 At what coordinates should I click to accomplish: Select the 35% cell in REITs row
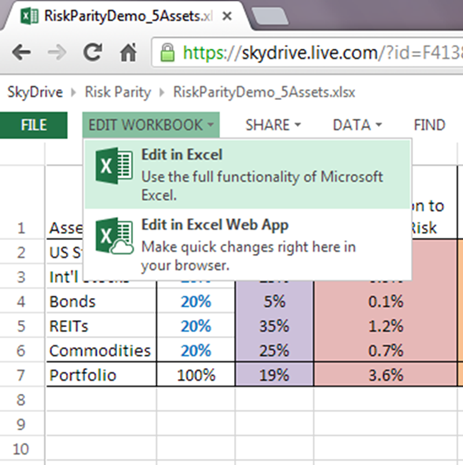click(274, 326)
